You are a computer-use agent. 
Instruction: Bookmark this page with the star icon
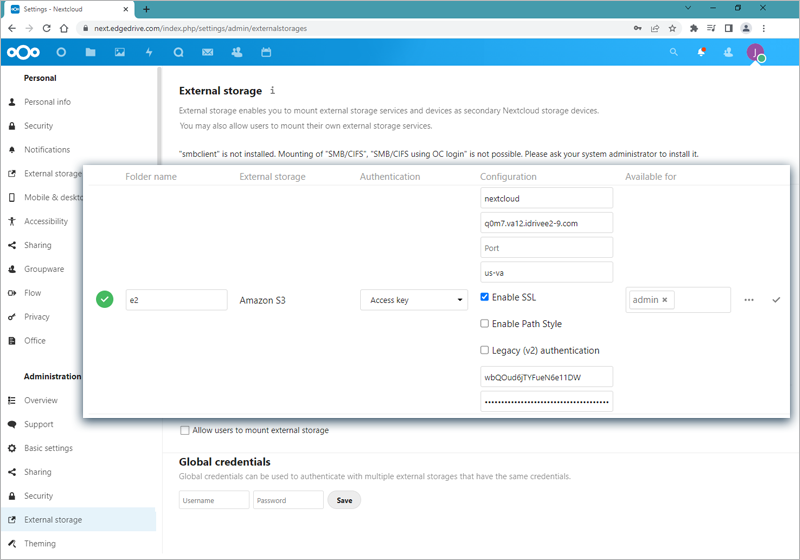coord(672,29)
